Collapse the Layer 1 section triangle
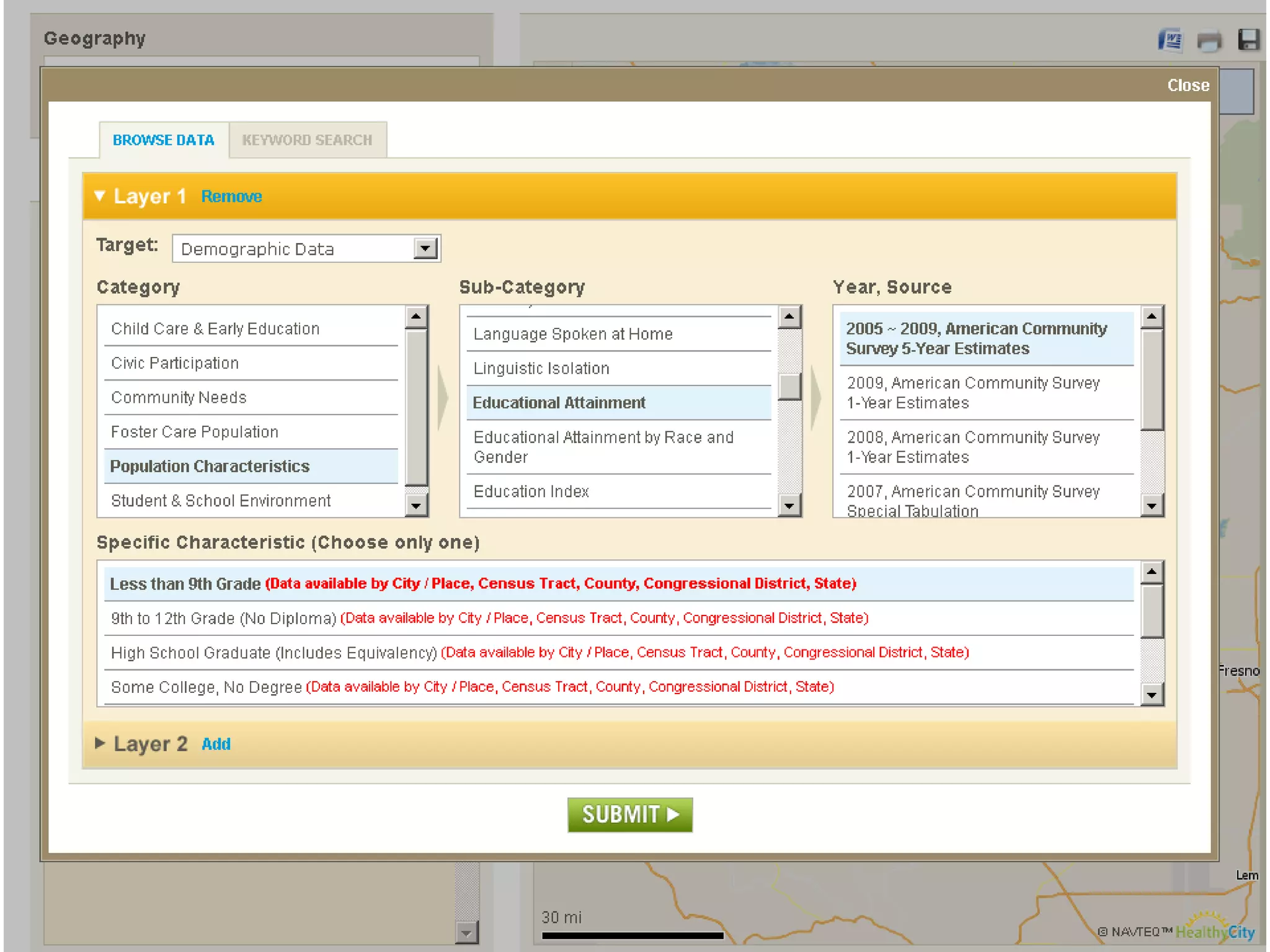 (100, 196)
